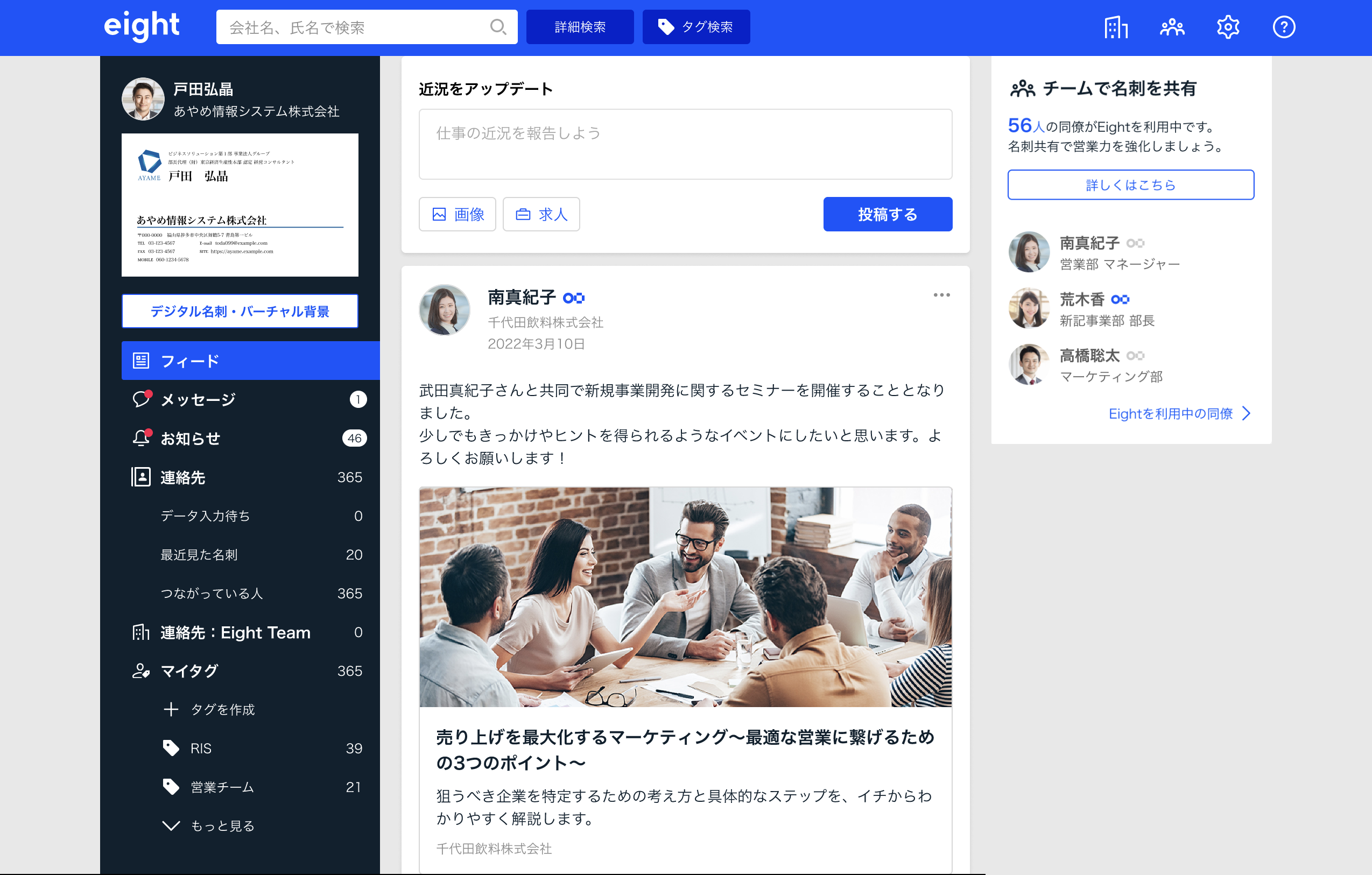This screenshot has height=875, width=1372.
Task: Open the post options three-dot menu
Action: click(x=941, y=295)
